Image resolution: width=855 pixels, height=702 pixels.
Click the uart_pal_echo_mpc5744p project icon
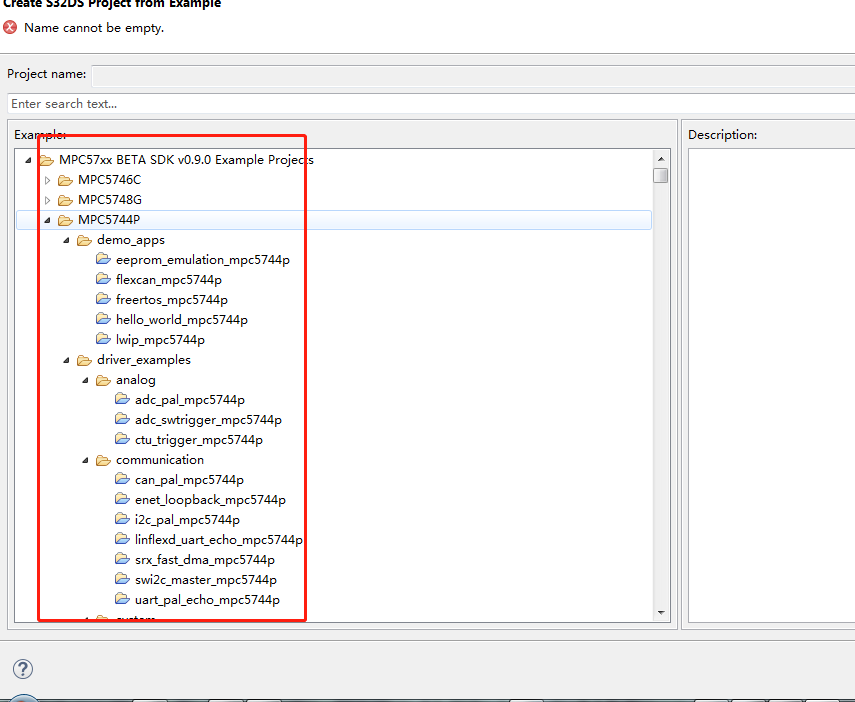click(x=123, y=599)
